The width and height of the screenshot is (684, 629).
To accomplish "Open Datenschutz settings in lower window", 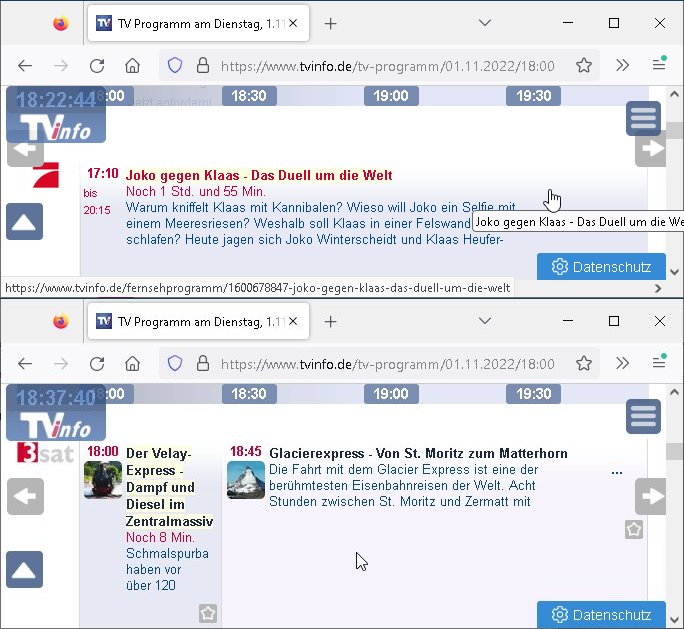I will coord(601,615).
